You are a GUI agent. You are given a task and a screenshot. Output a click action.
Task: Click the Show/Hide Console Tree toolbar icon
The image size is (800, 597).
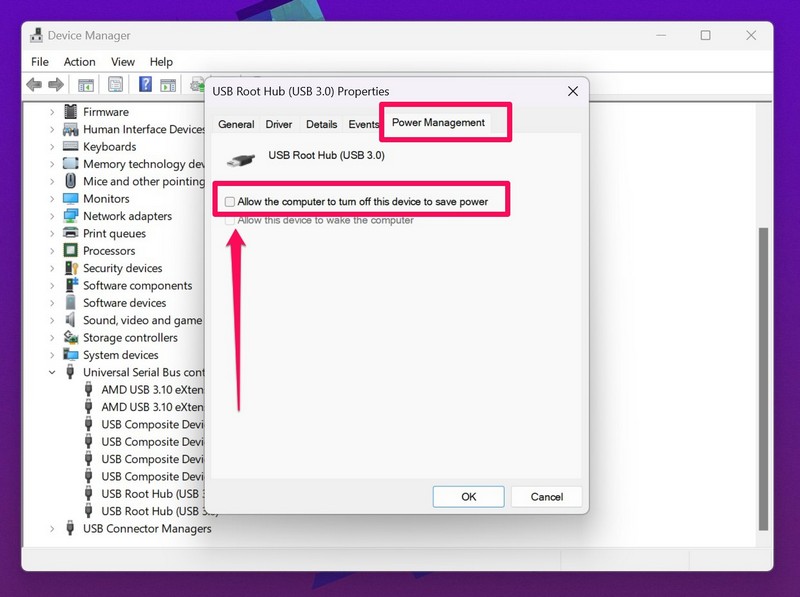86,85
